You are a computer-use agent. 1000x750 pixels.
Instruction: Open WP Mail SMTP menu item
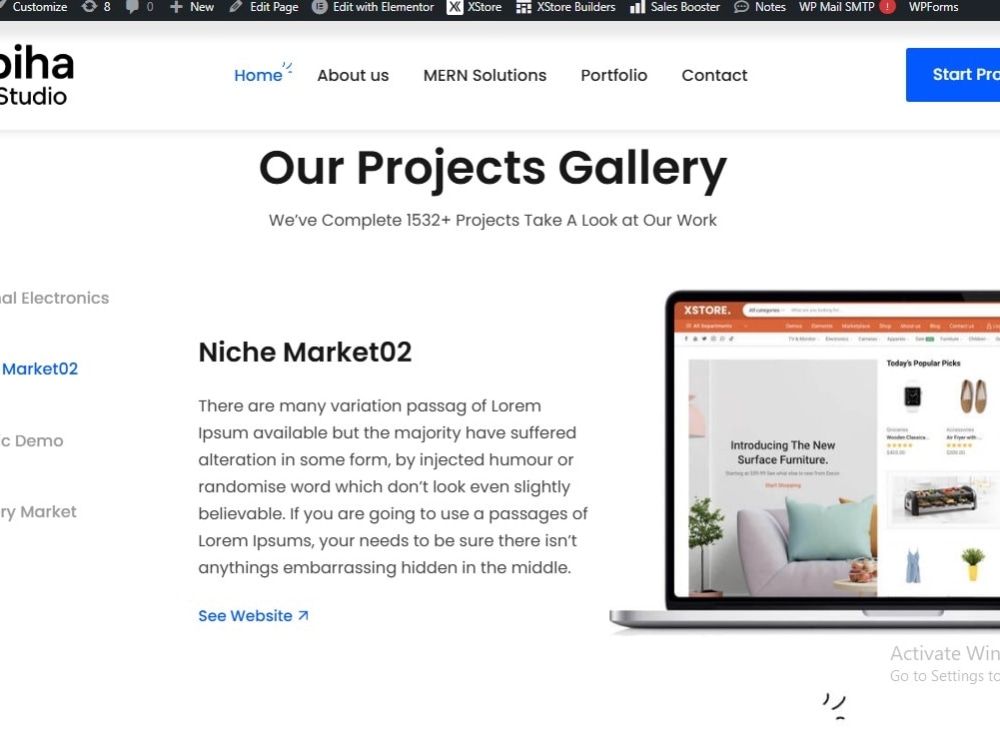pyautogui.click(x=836, y=7)
